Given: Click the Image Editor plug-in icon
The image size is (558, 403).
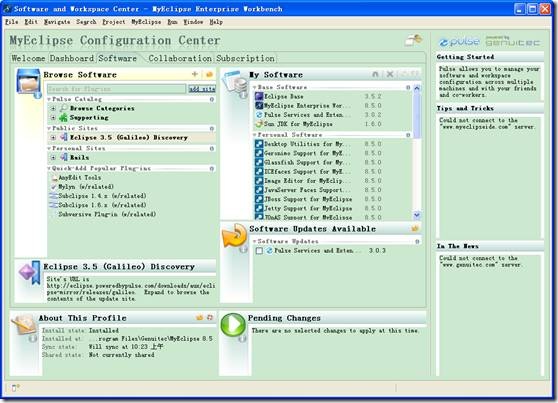Looking at the screenshot, I should point(259,180).
